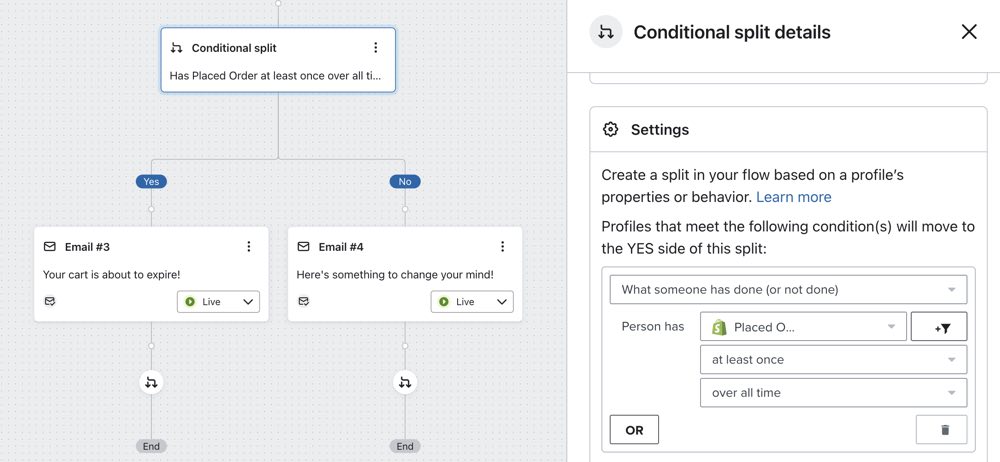Click the split icon below Email #3
Screen dimensions: 1000x462
(x=151, y=381)
